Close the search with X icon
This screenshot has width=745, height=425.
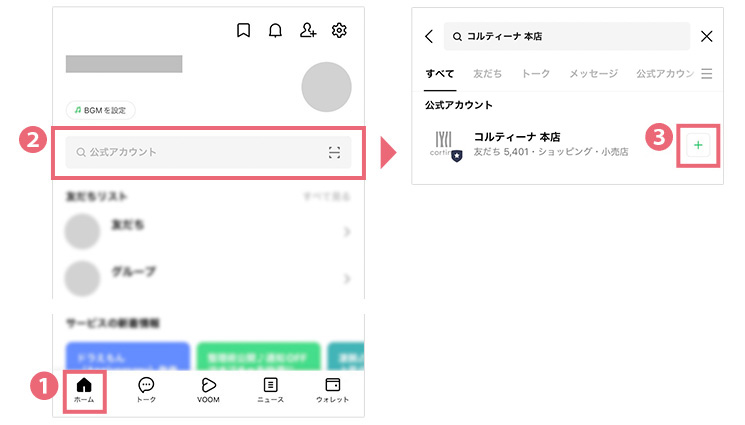coord(707,36)
